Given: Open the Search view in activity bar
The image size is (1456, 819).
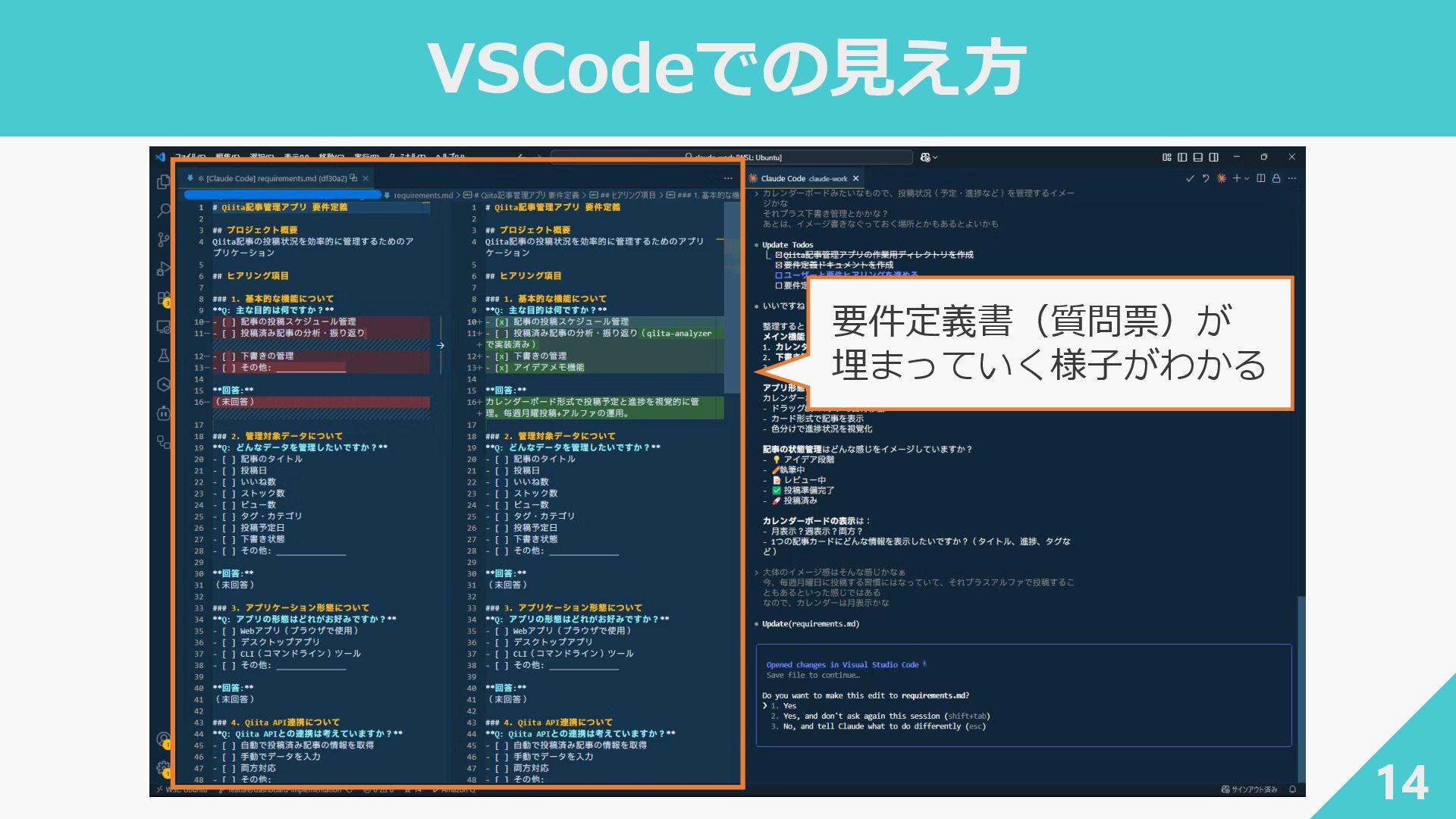Looking at the screenshot, I should (x=163, y=211).
